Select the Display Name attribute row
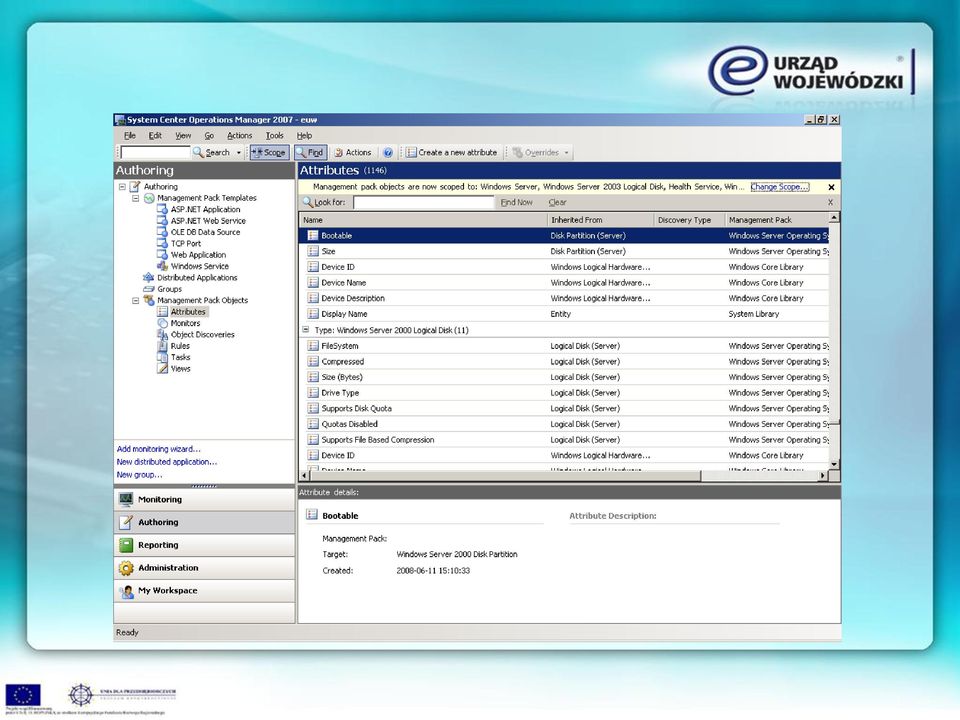Screen dimensions: 960x720 (564, 314)
